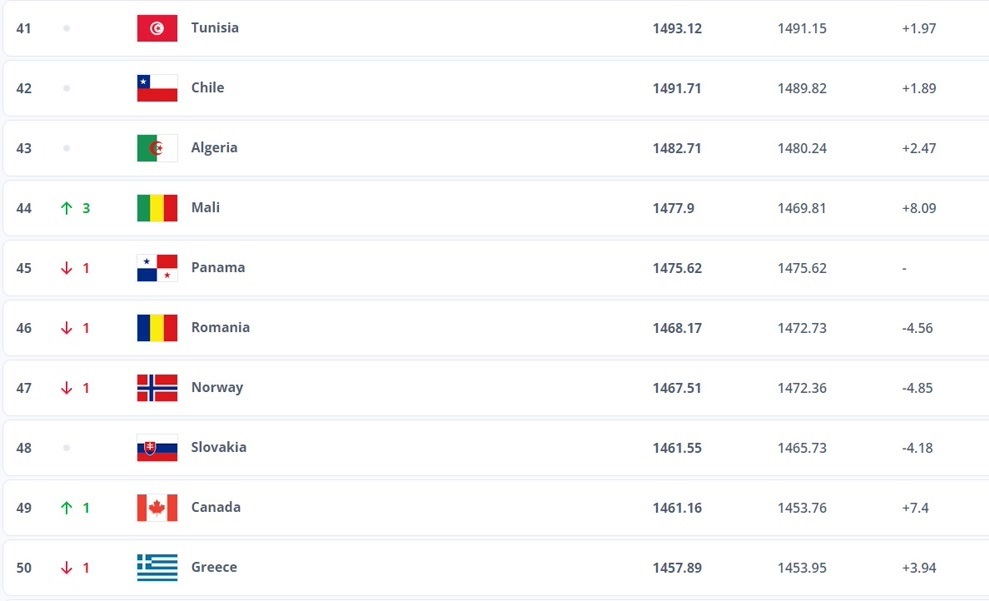989x601 pixels.
Task: Click the Mali flag icon
Action: (157, 208)
